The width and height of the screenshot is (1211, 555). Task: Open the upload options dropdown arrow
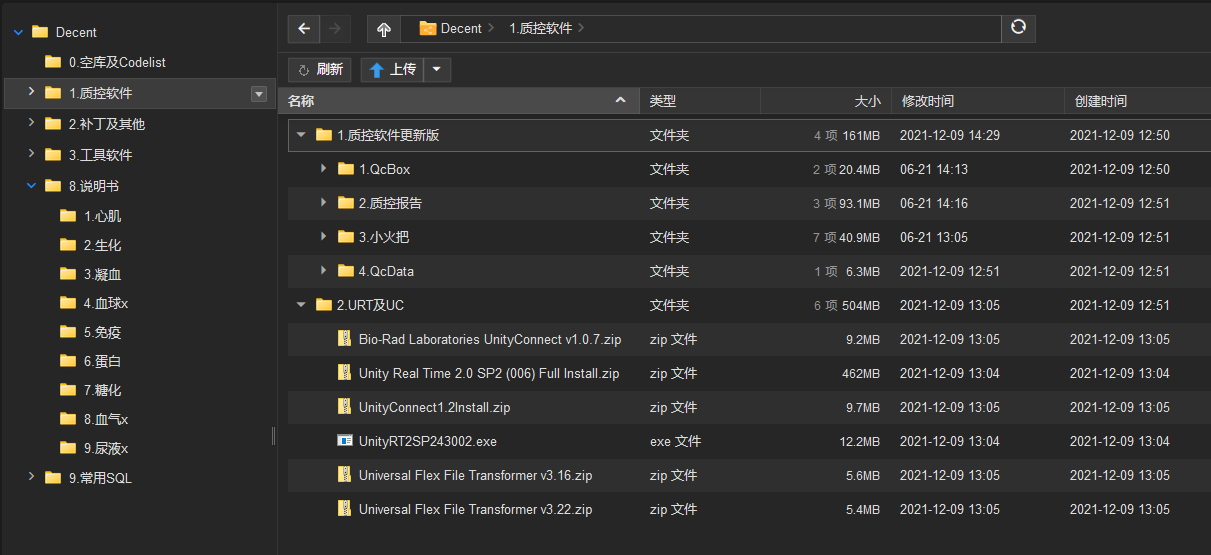click(438, 70)
